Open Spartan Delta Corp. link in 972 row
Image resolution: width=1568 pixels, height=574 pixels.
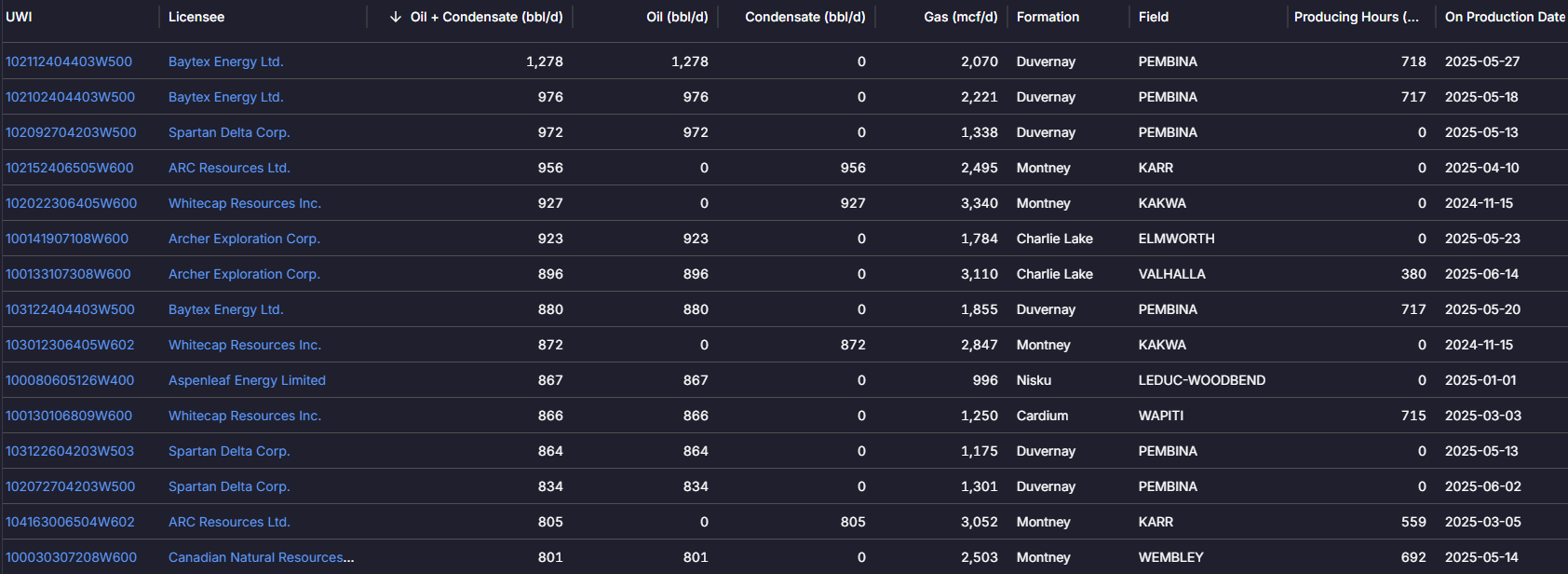point(229,132)
